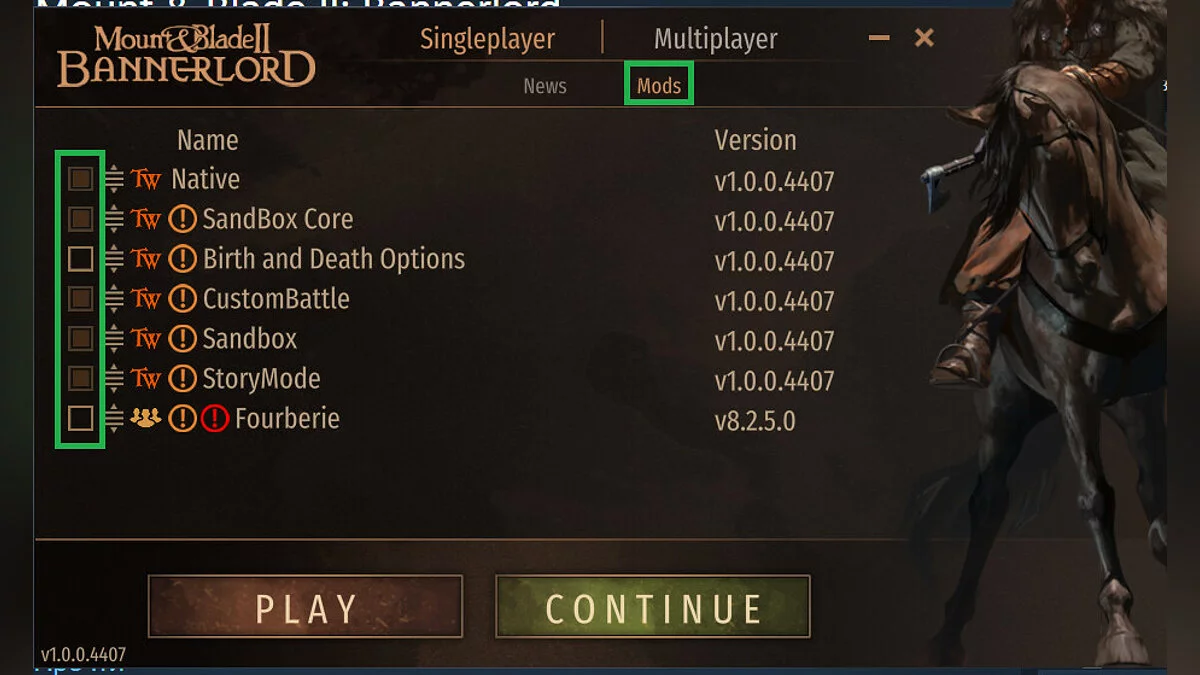
Task: Click the TW icon in the Sandbox row
Action: pyautogui.click(x=146, y=339)
